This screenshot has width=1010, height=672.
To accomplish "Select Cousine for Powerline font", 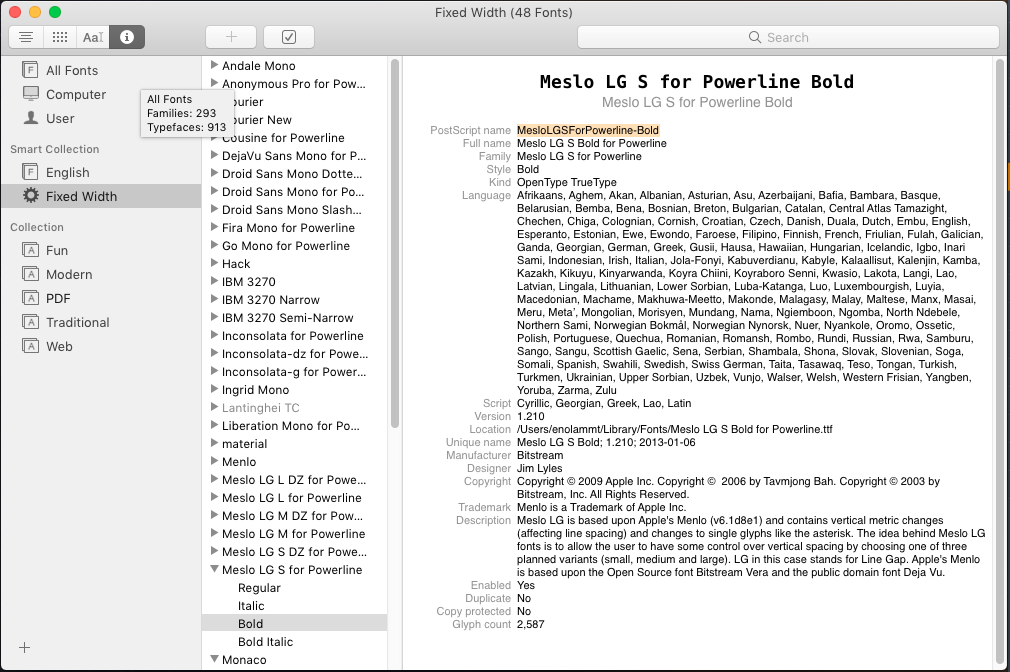I will tap(283, 138).
